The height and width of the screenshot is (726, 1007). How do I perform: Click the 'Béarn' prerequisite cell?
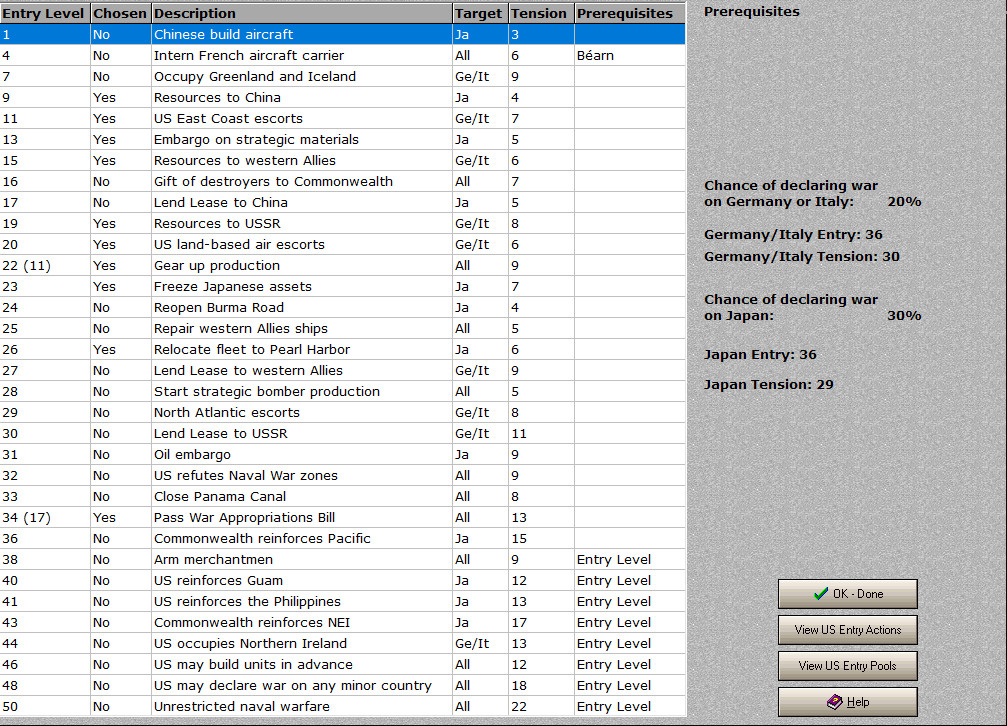629,55
